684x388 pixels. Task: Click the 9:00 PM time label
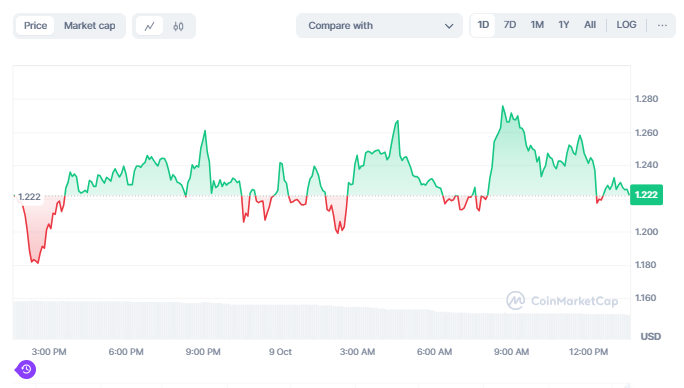coord(203,352)
